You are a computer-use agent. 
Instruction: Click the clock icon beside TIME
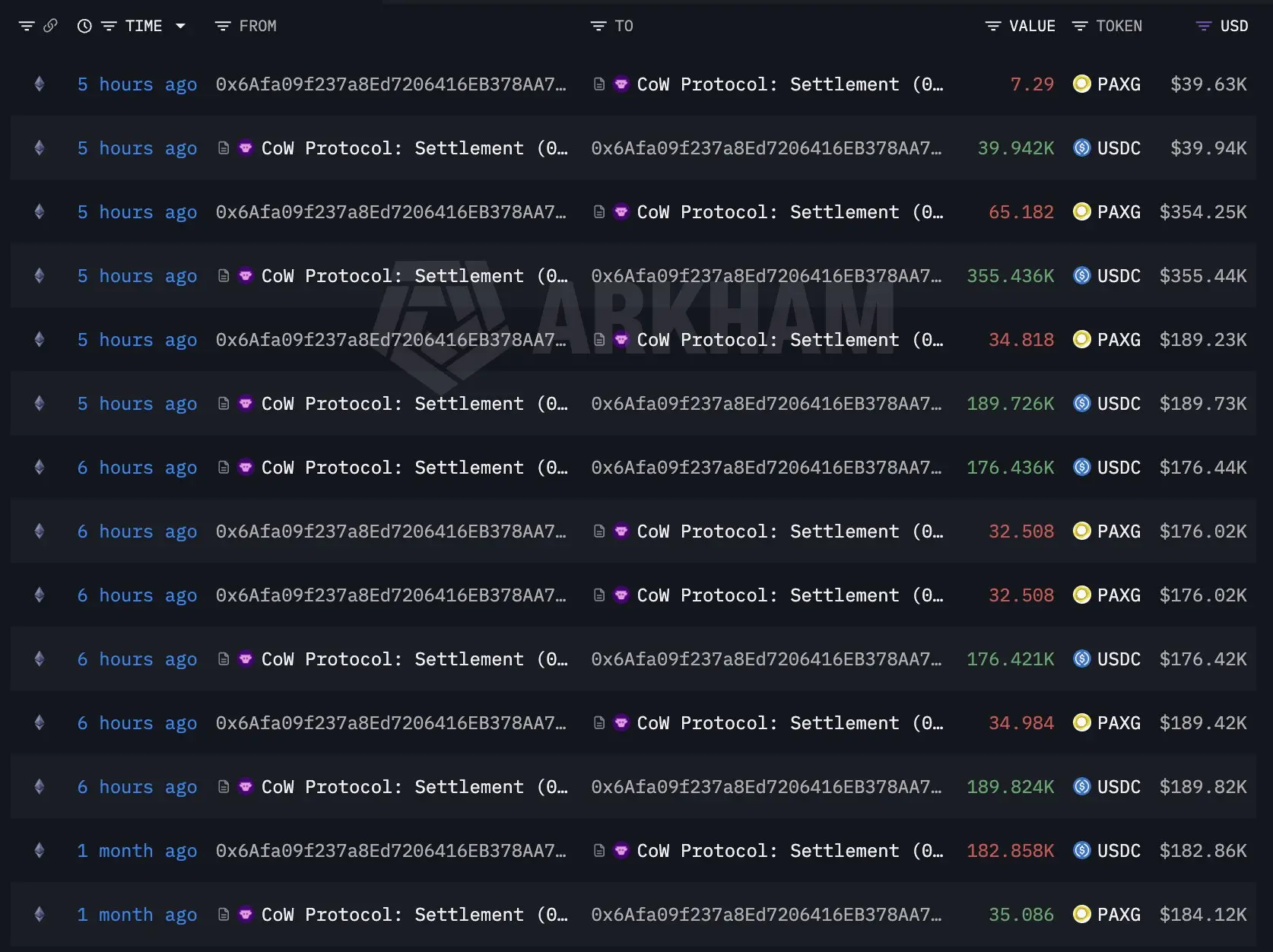coord(84,26)
